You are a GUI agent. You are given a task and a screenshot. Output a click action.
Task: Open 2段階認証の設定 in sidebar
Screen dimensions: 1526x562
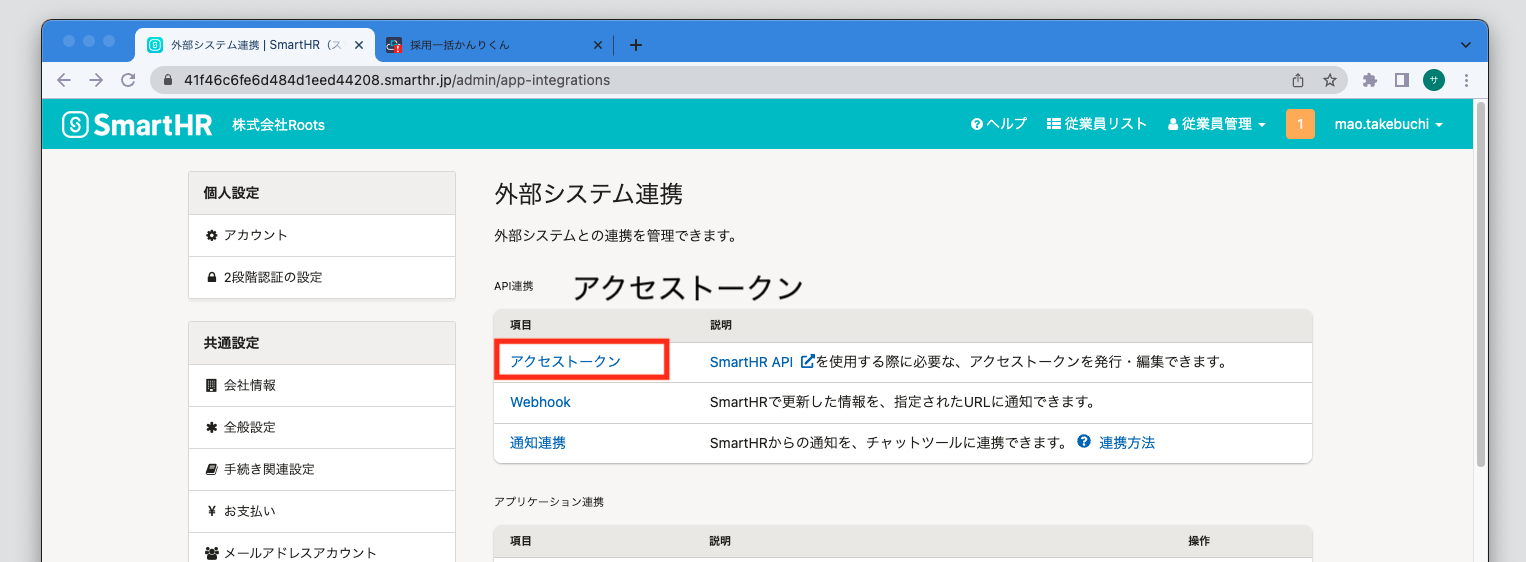(x=322, y=277)
